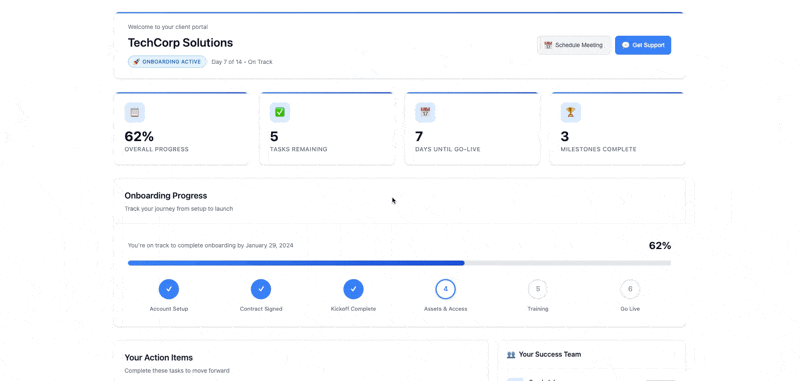Image resolution: width=800 pixels, height=381 pixels.
Task: Click the Contract Signed step label
Action: 261,309
